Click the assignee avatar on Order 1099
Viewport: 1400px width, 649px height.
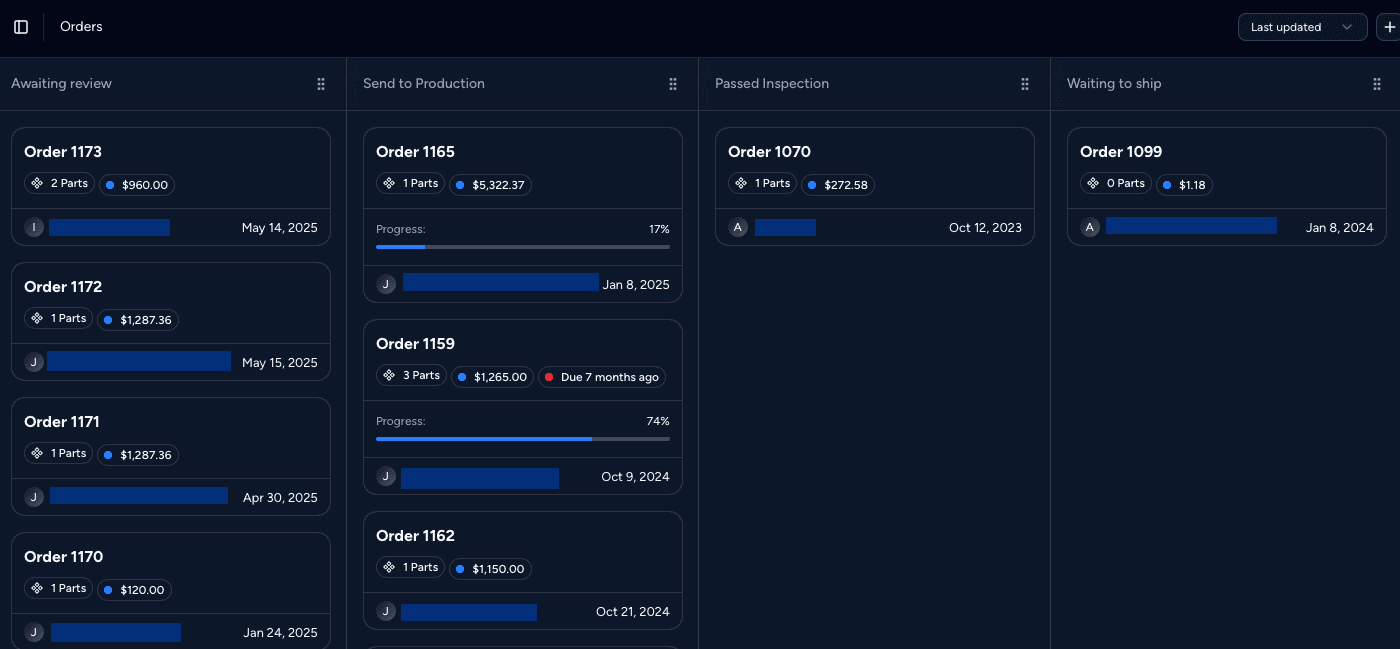point(1089,227)
